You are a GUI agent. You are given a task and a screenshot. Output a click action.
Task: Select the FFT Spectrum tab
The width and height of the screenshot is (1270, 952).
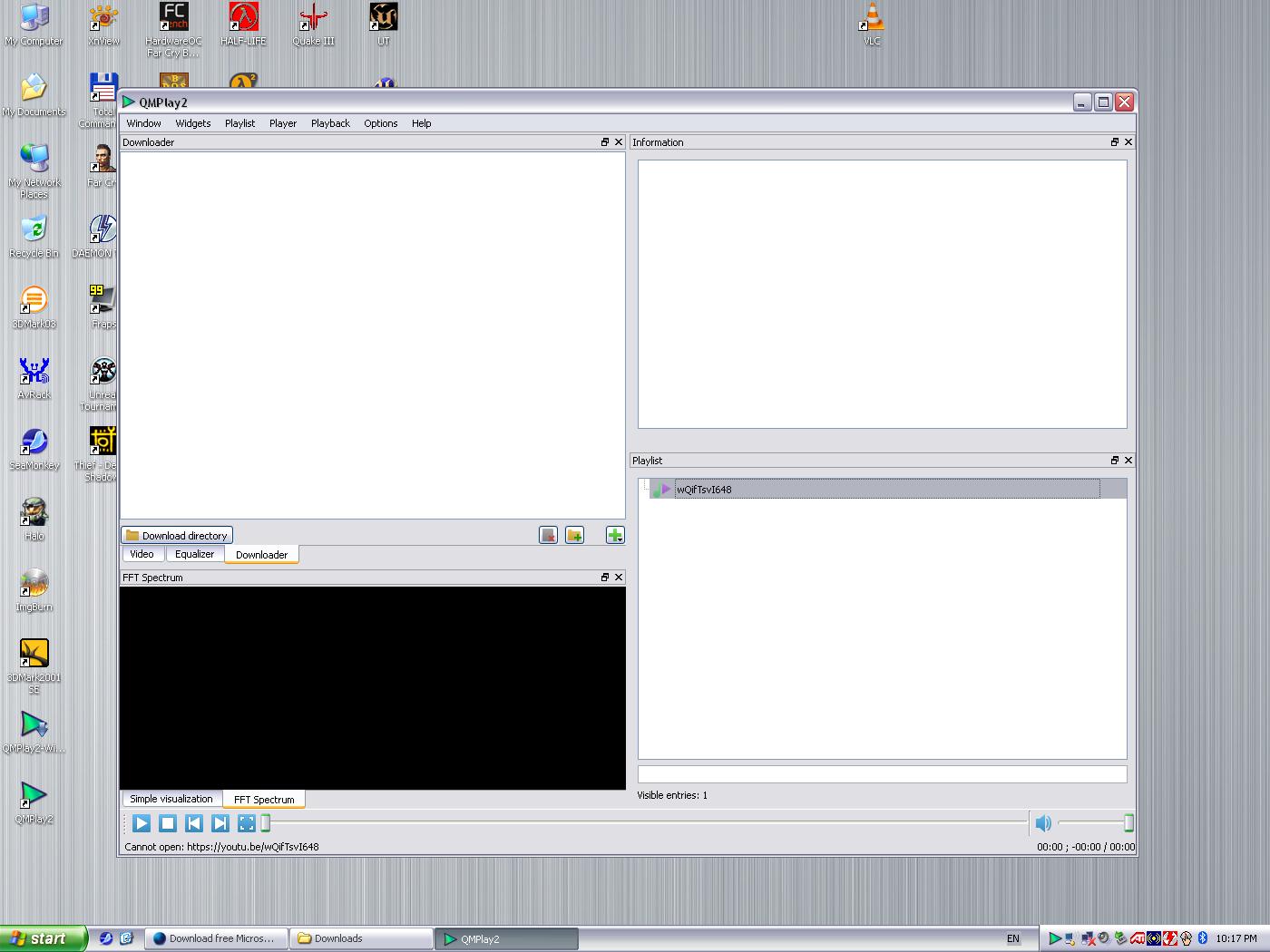tap(264, 800)
